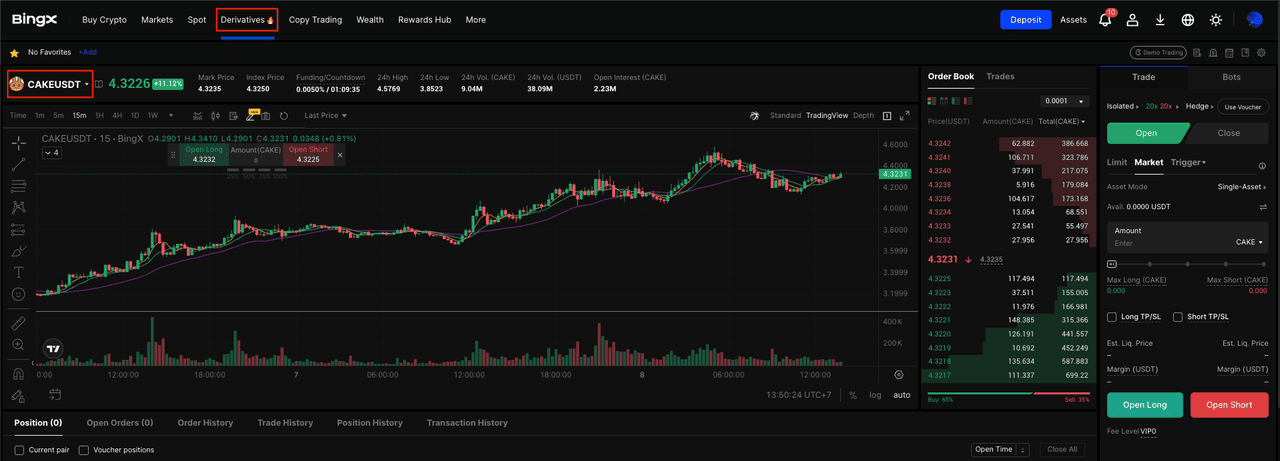This screenshot has height=461, width=1280.
Task: Open the trading settings gear
Action: (x=1263, y=52)
